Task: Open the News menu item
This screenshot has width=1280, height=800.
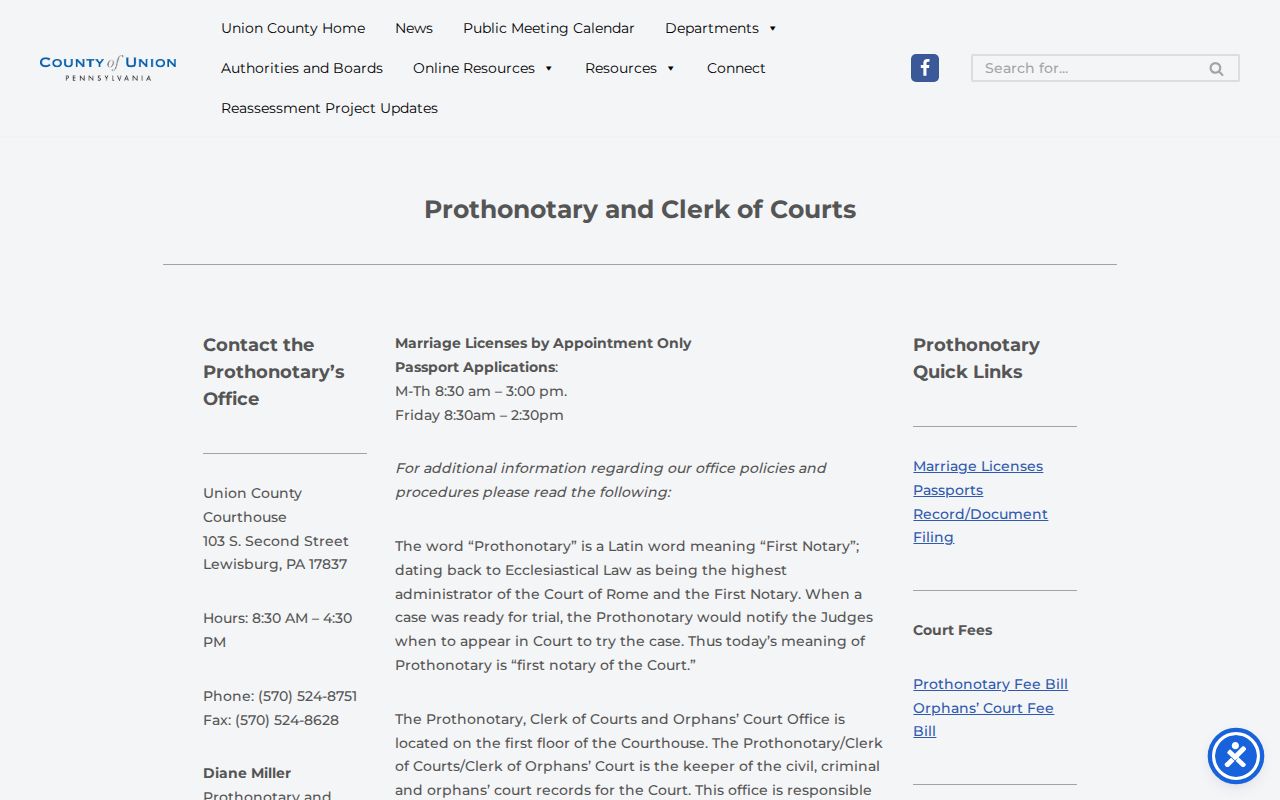Action: 414,28
